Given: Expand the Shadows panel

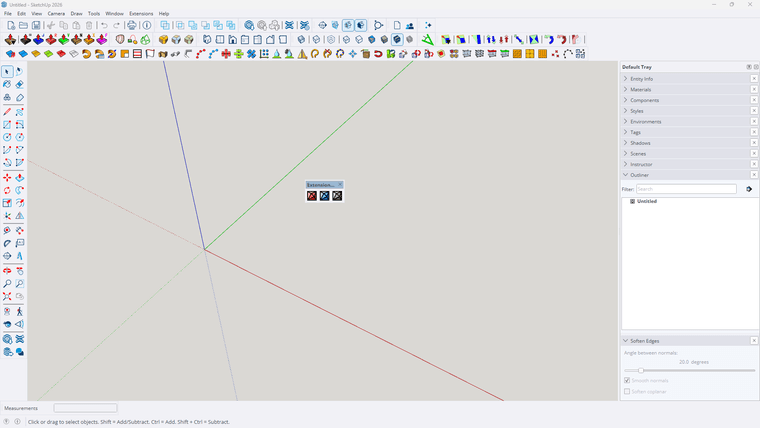Looking at the screenshot, I should click(x=685, y=143).
